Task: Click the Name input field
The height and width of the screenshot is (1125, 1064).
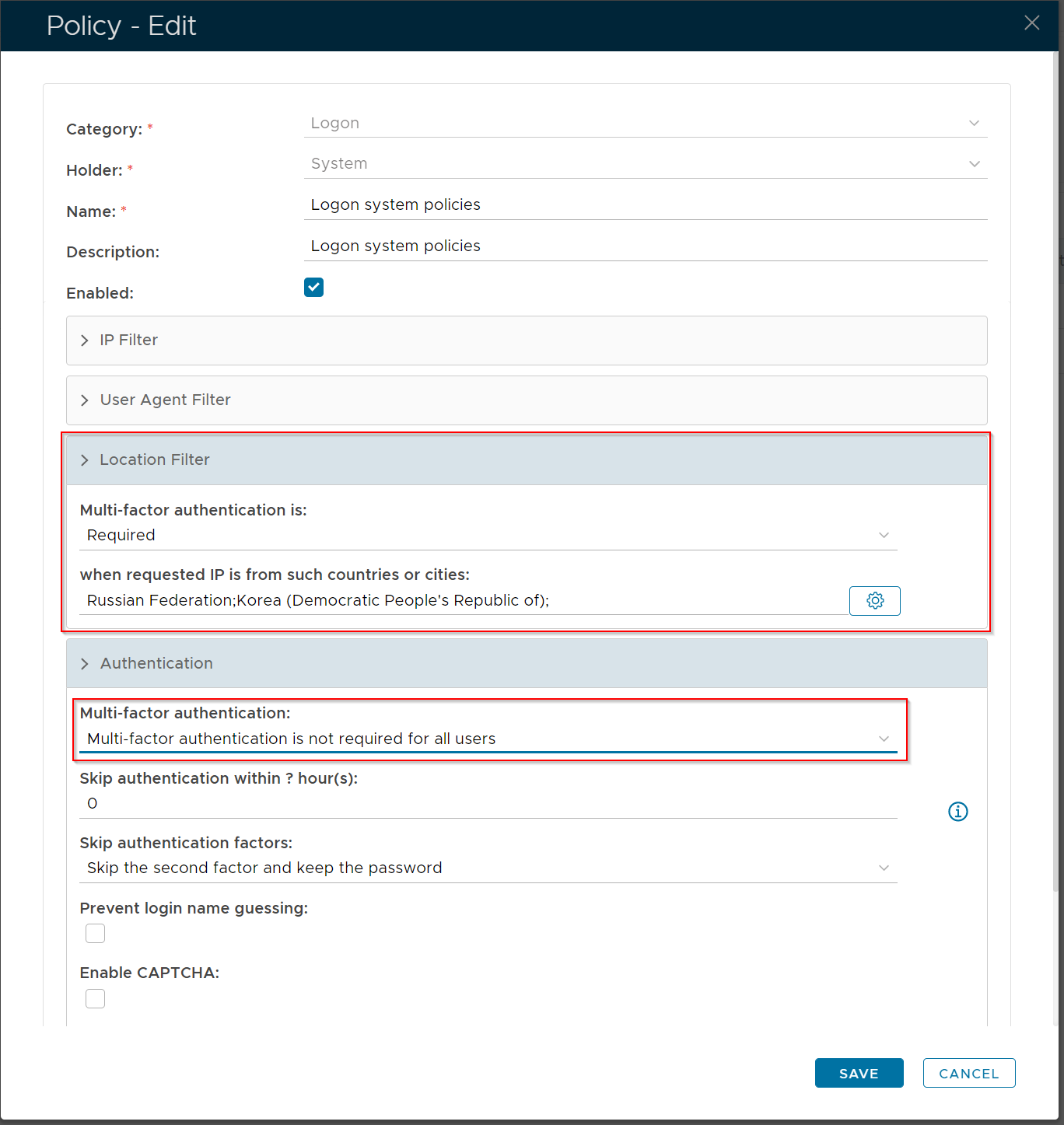Action: tap(645, 205)
